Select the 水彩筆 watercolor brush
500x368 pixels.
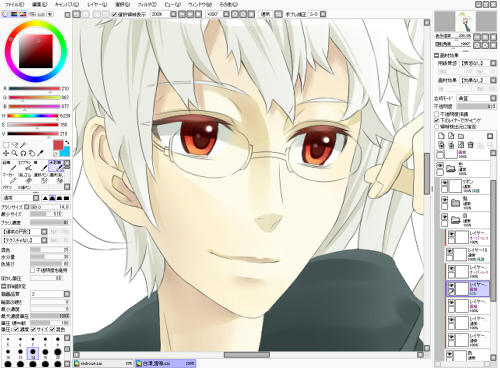coord(56,166)
